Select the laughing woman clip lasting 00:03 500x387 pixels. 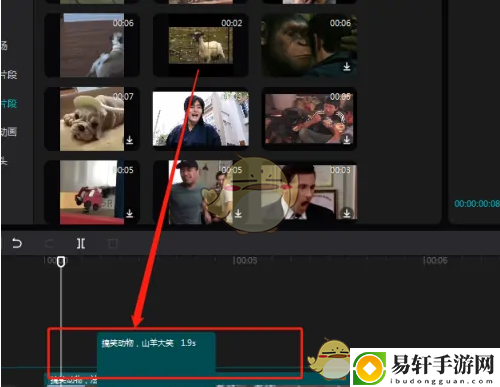point(201,119)
